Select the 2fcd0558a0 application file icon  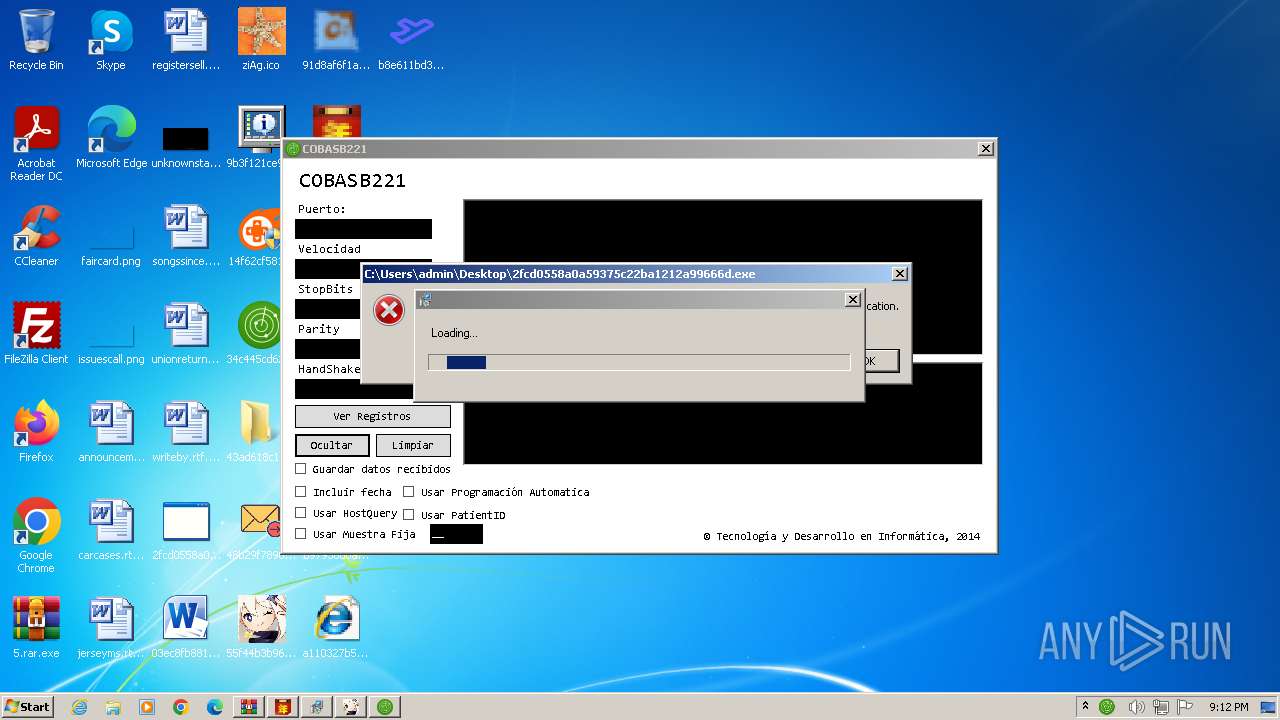point(186,530)
